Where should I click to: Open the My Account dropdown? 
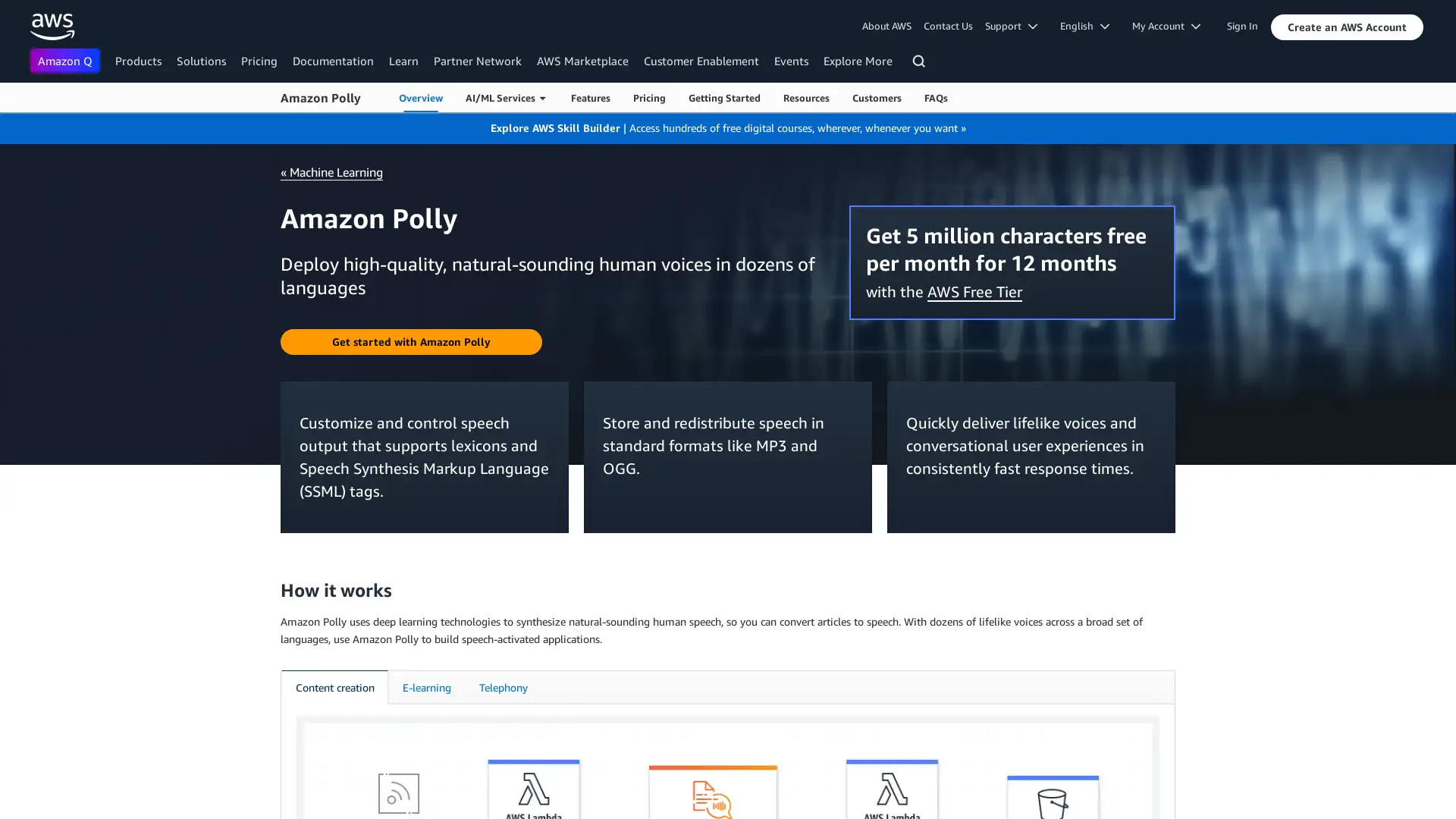[x=1164, y=26]
